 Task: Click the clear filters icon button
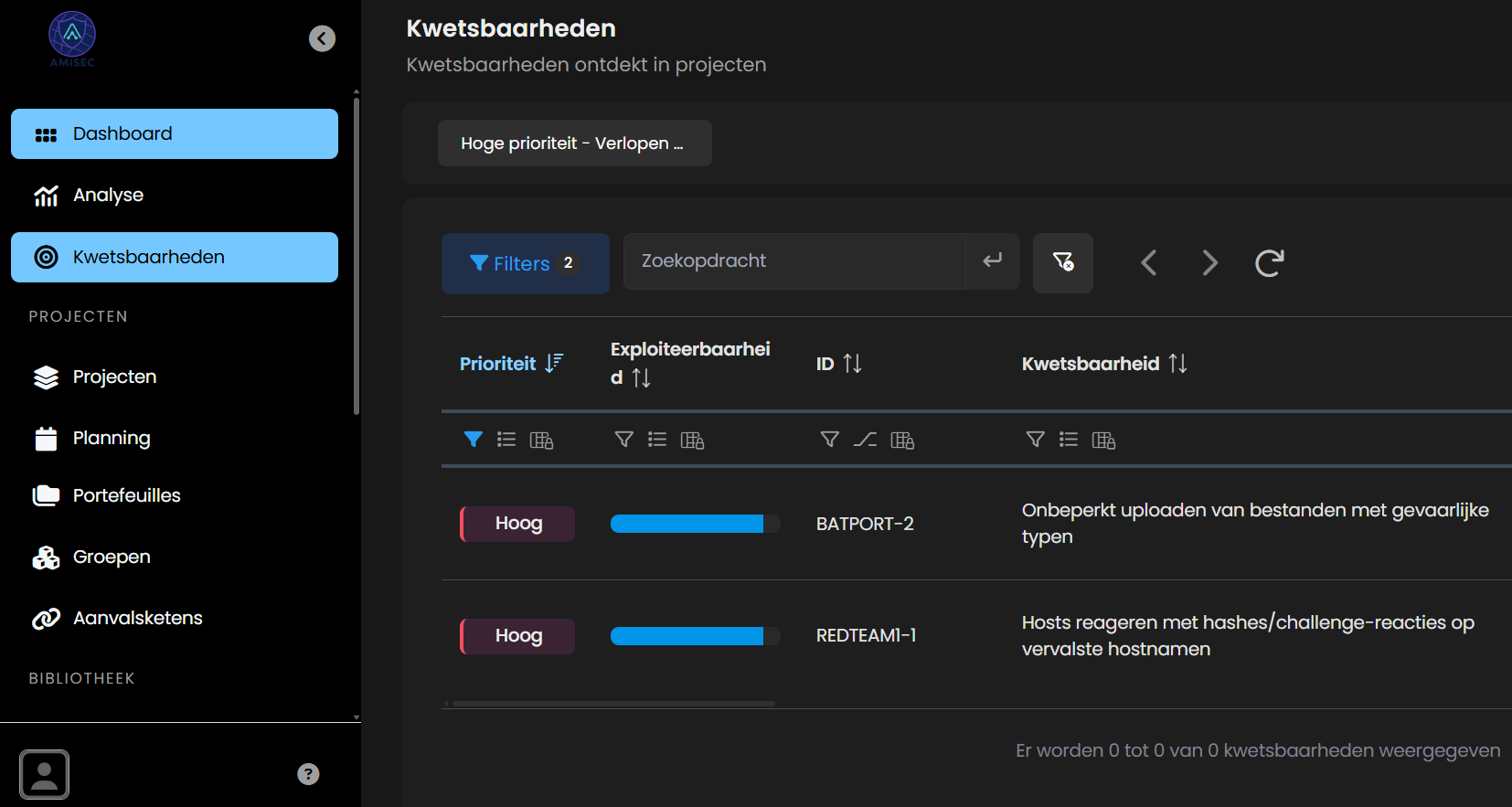click(1062, 262)
